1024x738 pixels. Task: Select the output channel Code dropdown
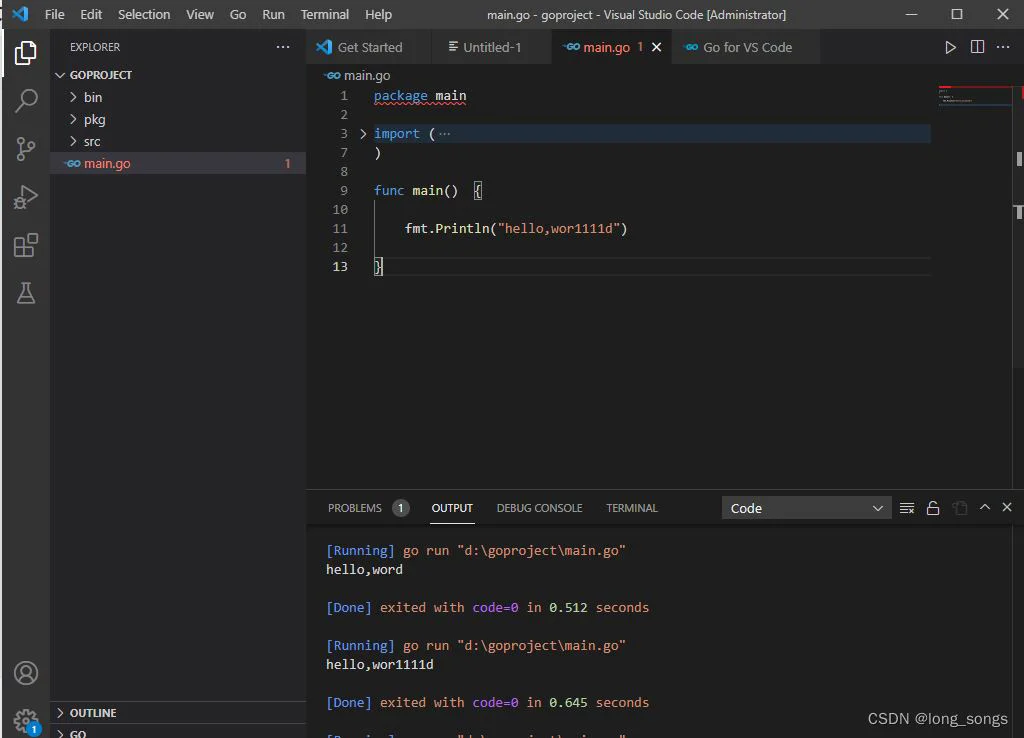807,508
